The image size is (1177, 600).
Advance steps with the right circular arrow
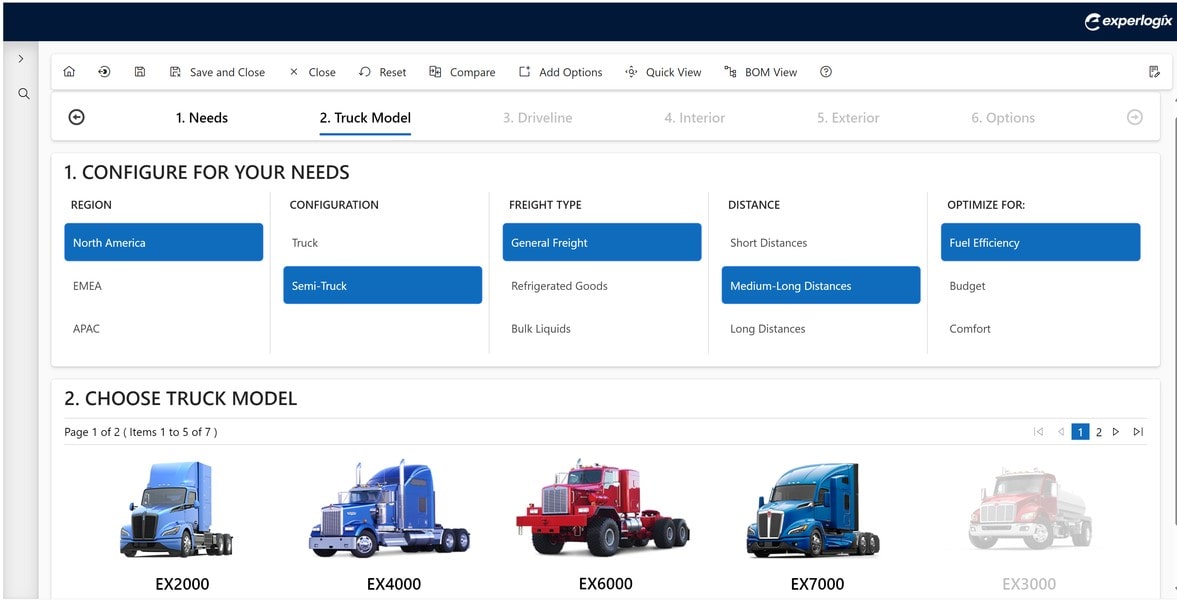tap(1134, 117)
